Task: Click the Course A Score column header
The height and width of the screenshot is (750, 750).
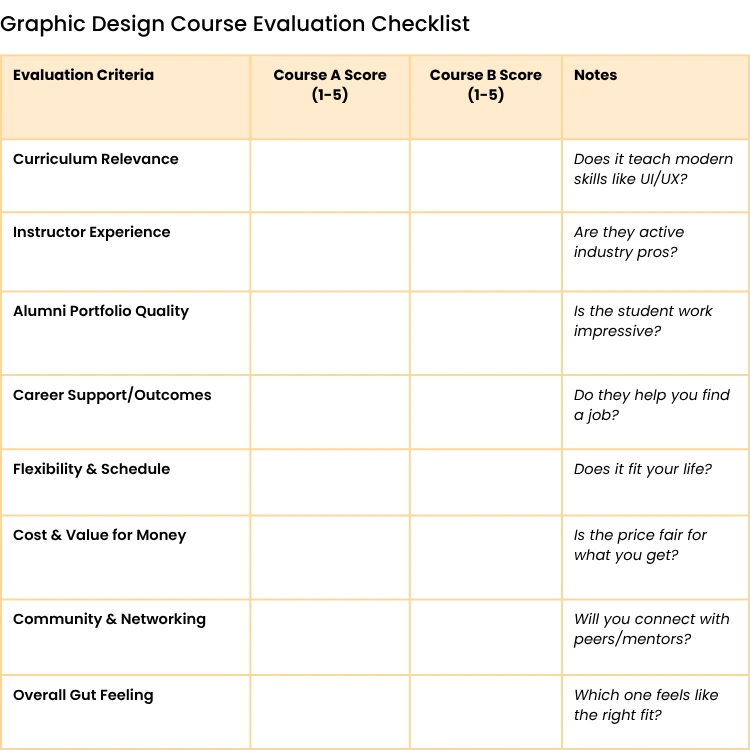Action: (330, 85)
